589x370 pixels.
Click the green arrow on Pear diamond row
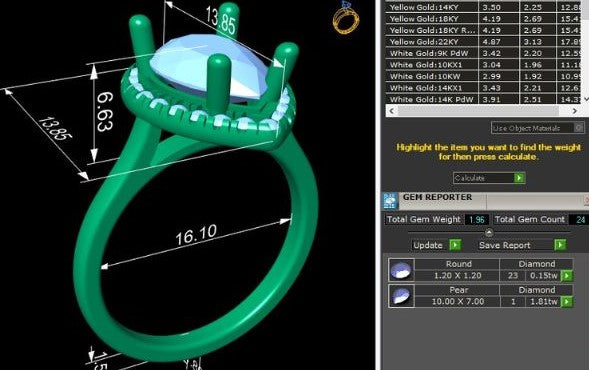click(x=566, y=301)
